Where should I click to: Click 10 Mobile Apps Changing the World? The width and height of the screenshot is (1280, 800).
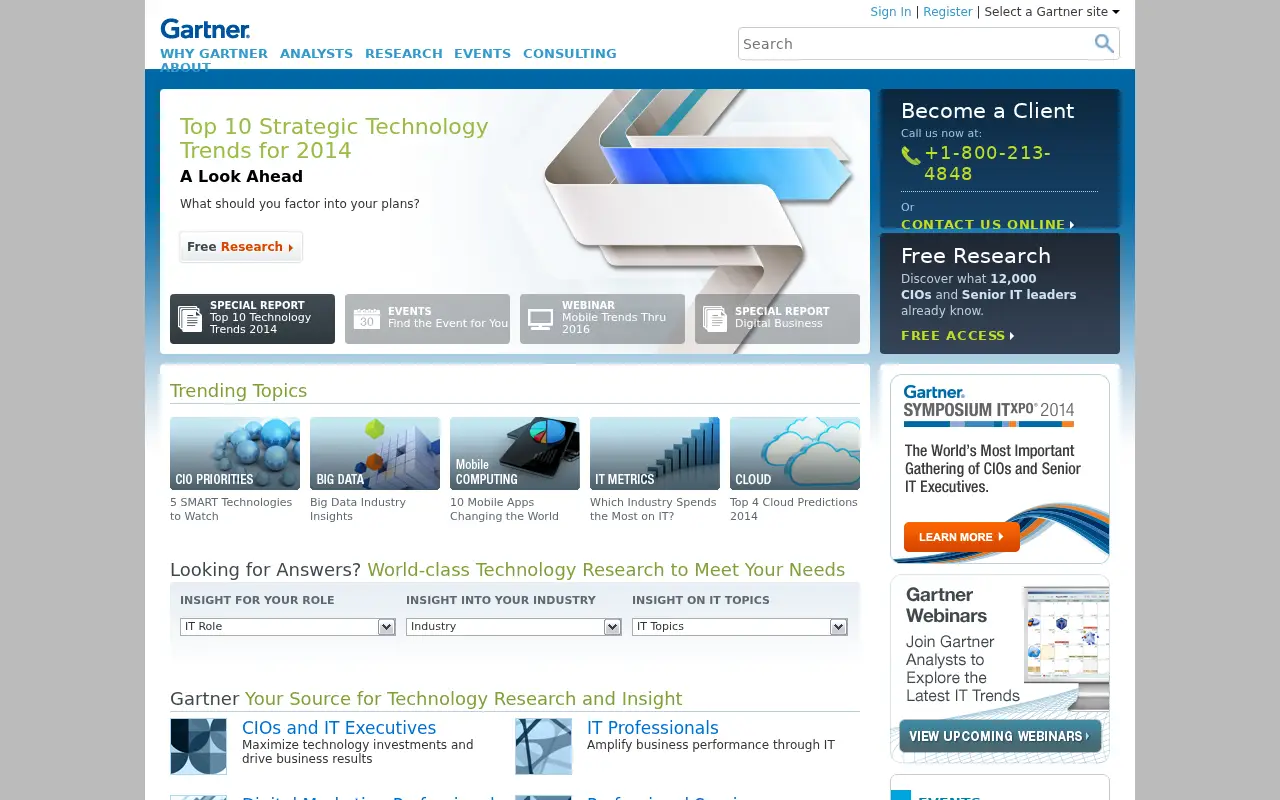pos(504,509)
